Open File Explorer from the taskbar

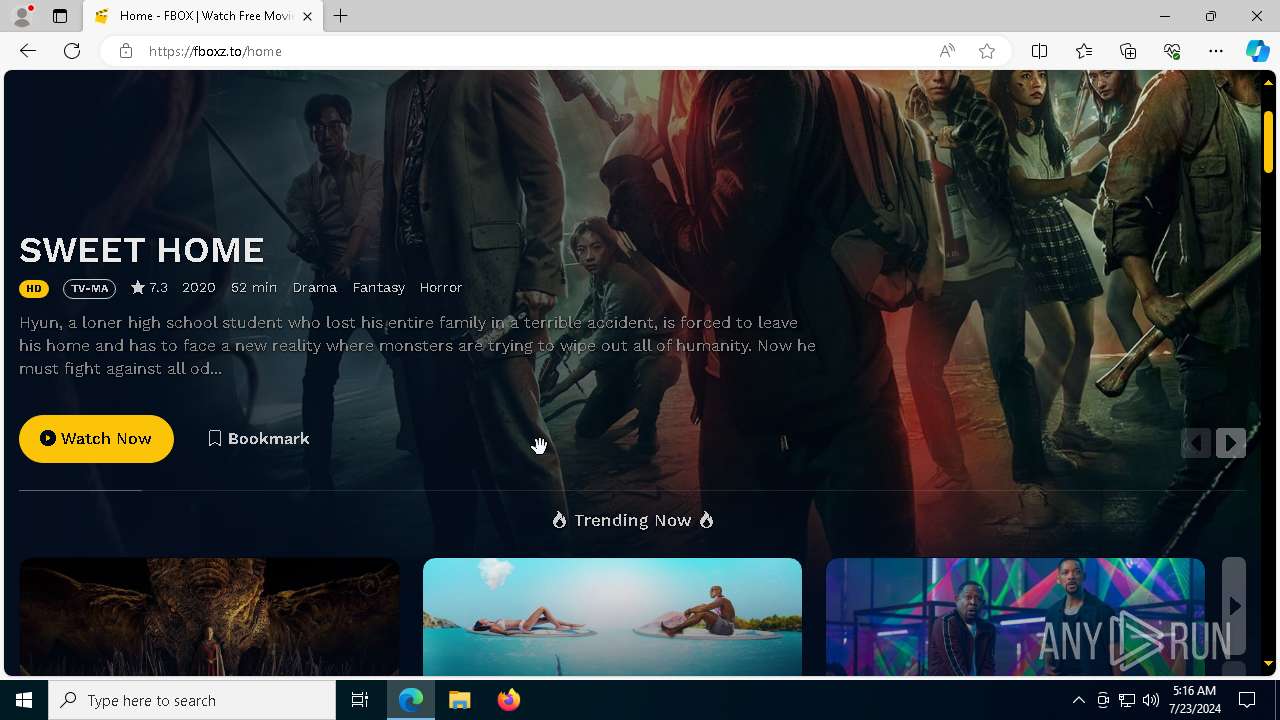coord(460,700)
